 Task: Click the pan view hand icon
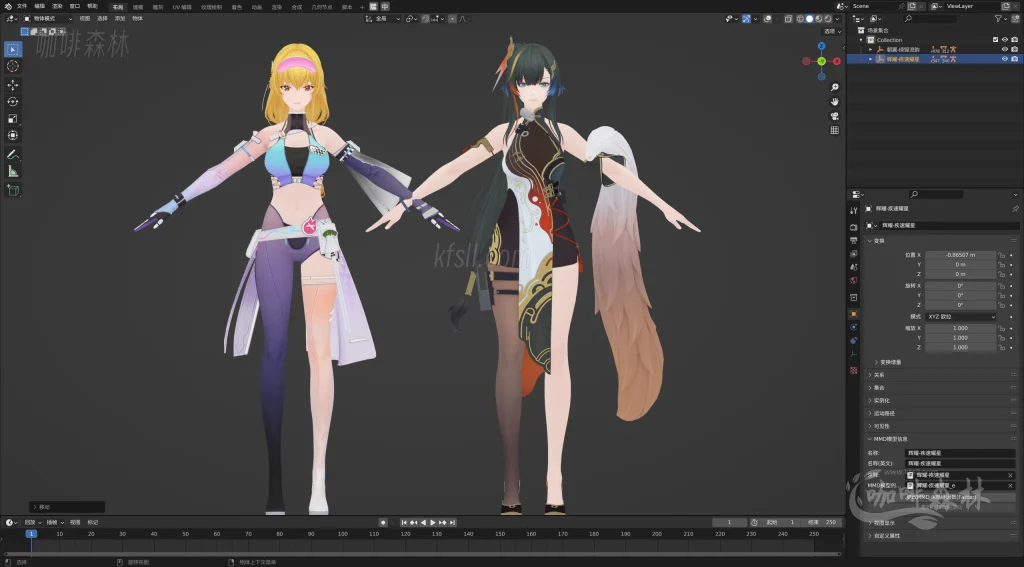point(835,101)
